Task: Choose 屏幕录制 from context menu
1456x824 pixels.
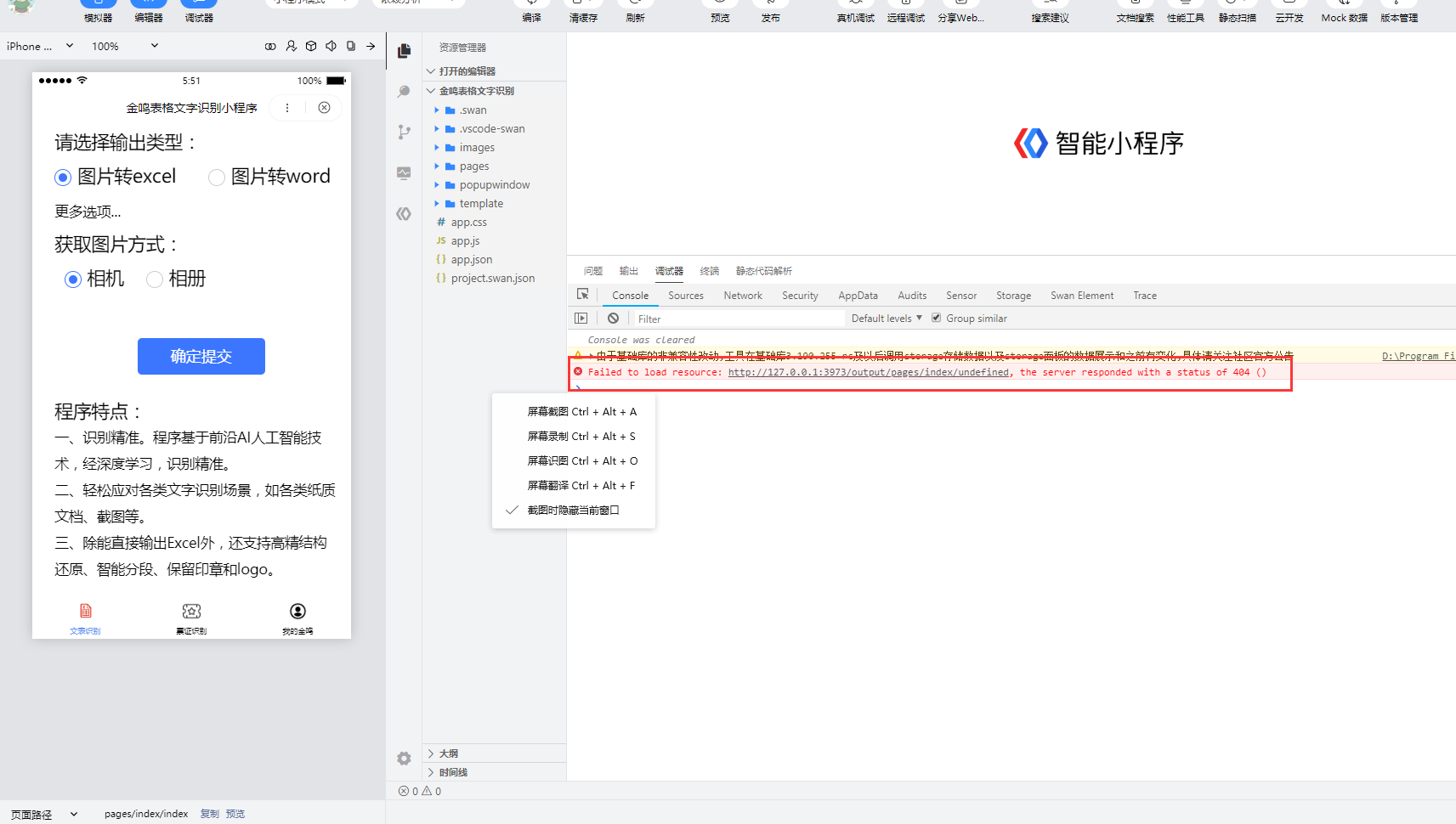Action: [x=581, y=437]
